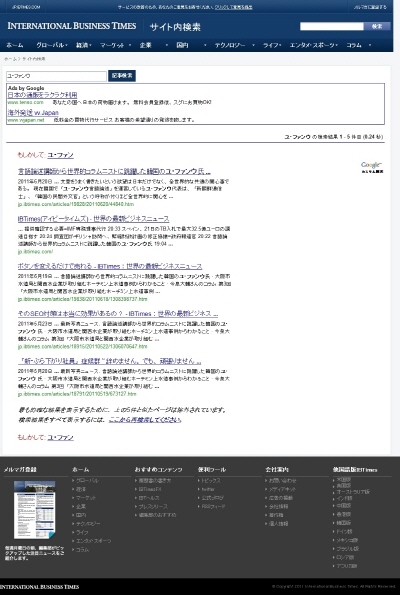Click the 記事検索 article search button

(x=122, y=76)
